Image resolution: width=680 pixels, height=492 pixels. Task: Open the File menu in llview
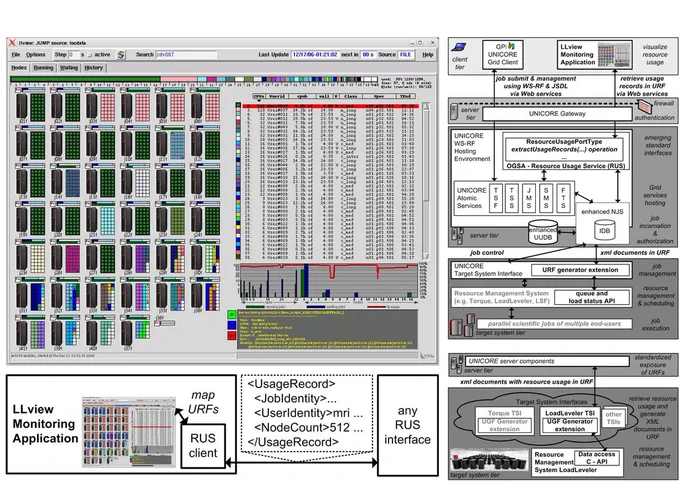16,55
